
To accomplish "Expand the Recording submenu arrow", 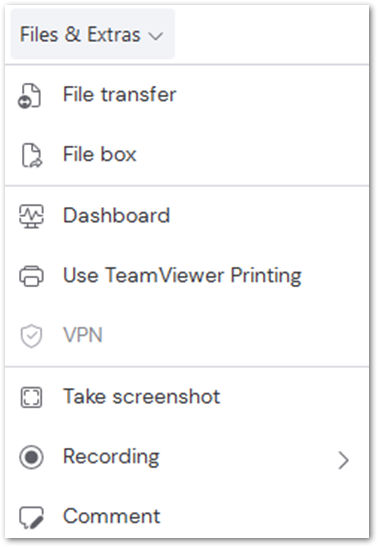I will point(344,460).
